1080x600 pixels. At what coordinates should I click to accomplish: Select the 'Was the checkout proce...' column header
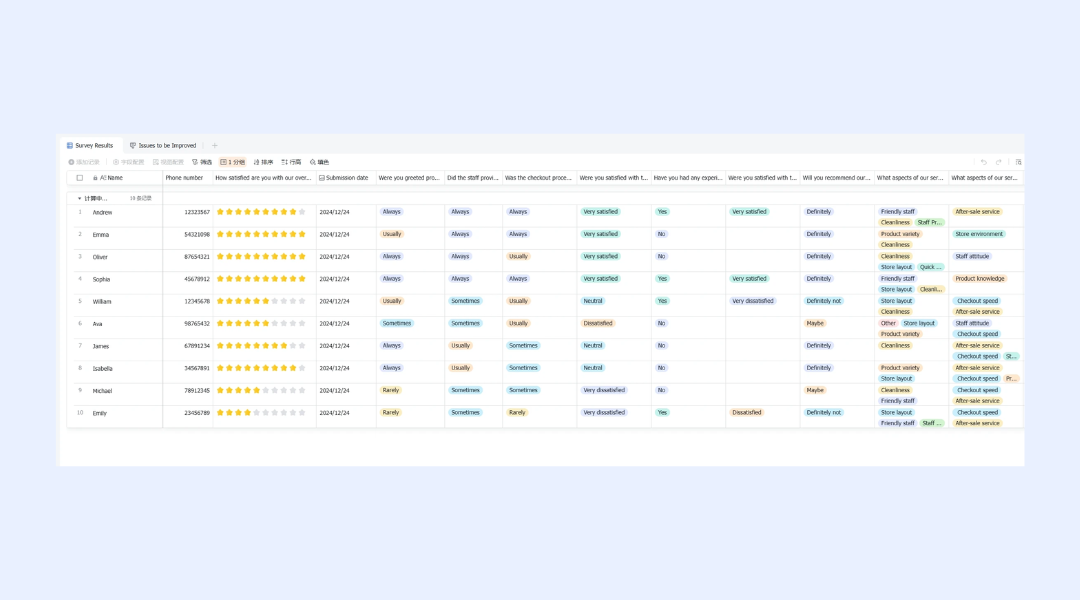[538, 178]
